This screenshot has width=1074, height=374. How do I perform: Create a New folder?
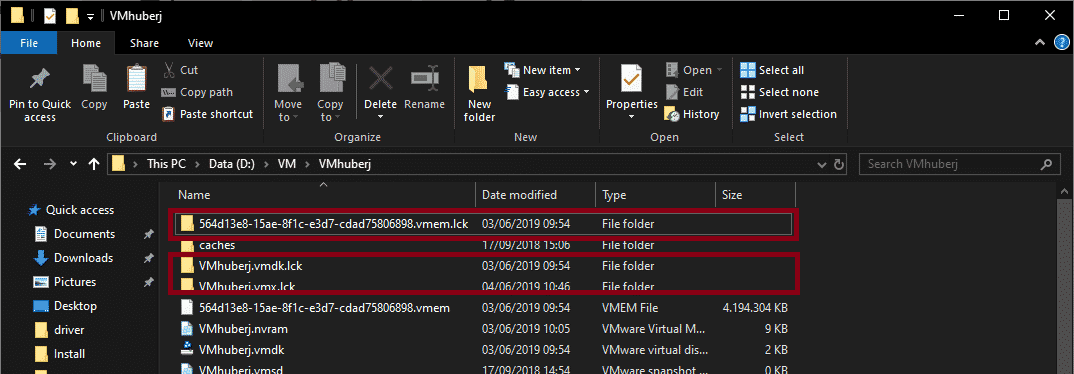(479, 93)
